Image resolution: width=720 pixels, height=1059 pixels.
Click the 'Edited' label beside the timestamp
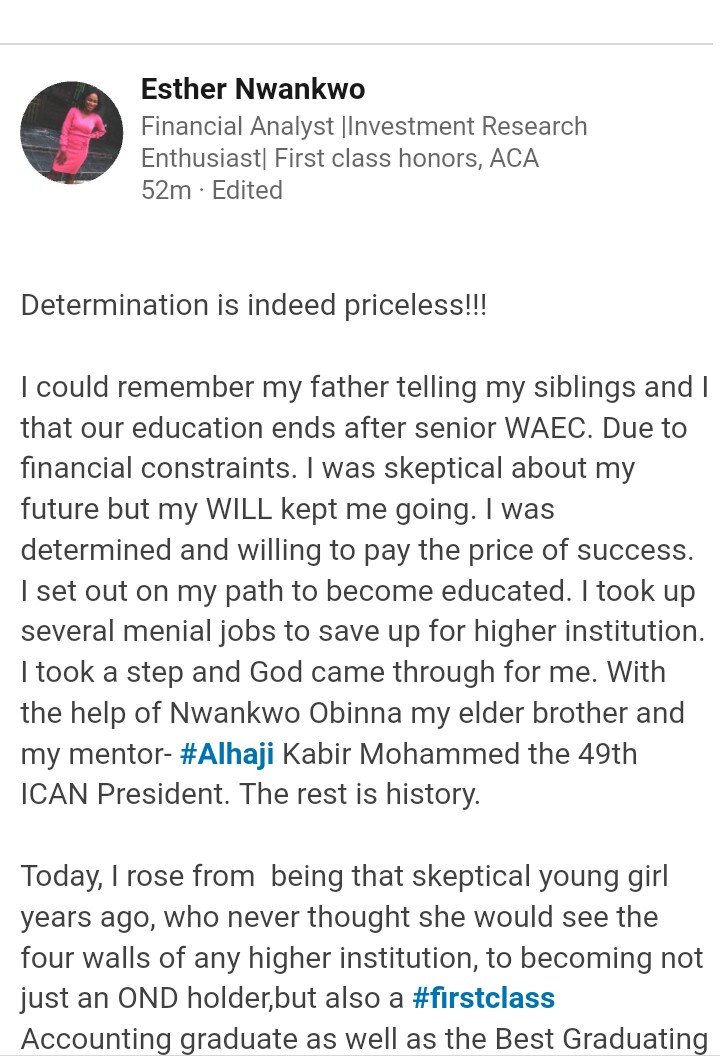(247, 190)
